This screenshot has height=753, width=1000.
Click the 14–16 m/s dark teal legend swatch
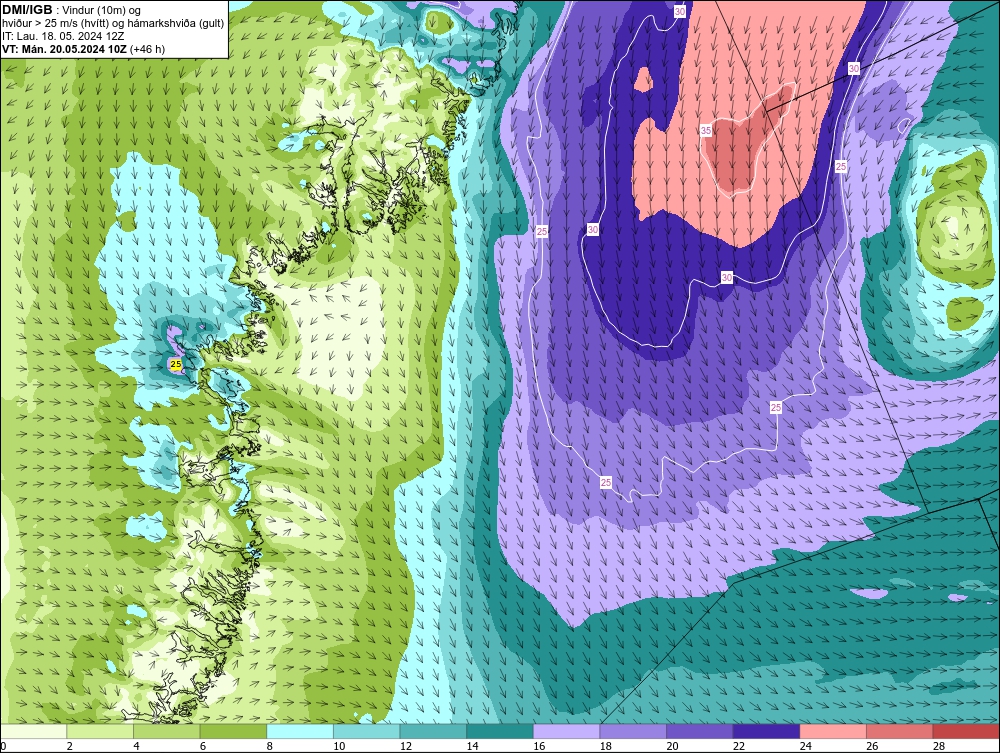(499, 731)
